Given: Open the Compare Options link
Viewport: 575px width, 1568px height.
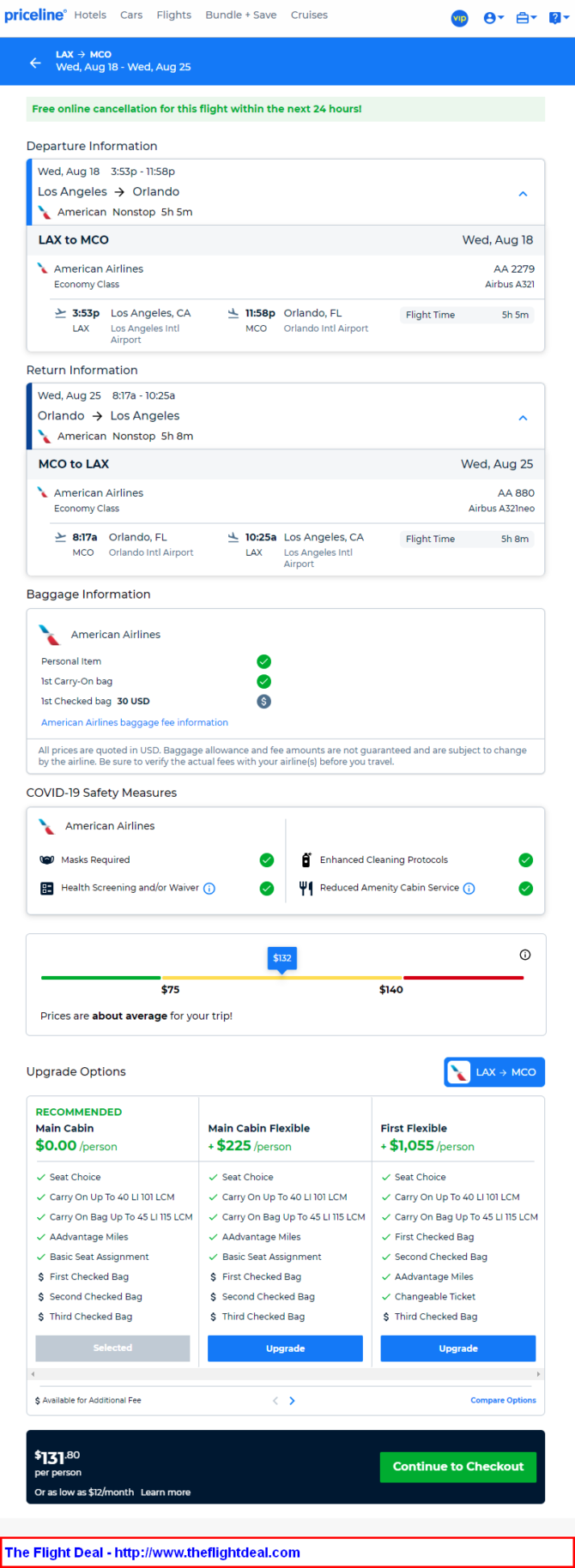Looking at the screenshot, I should (503, 1400).
